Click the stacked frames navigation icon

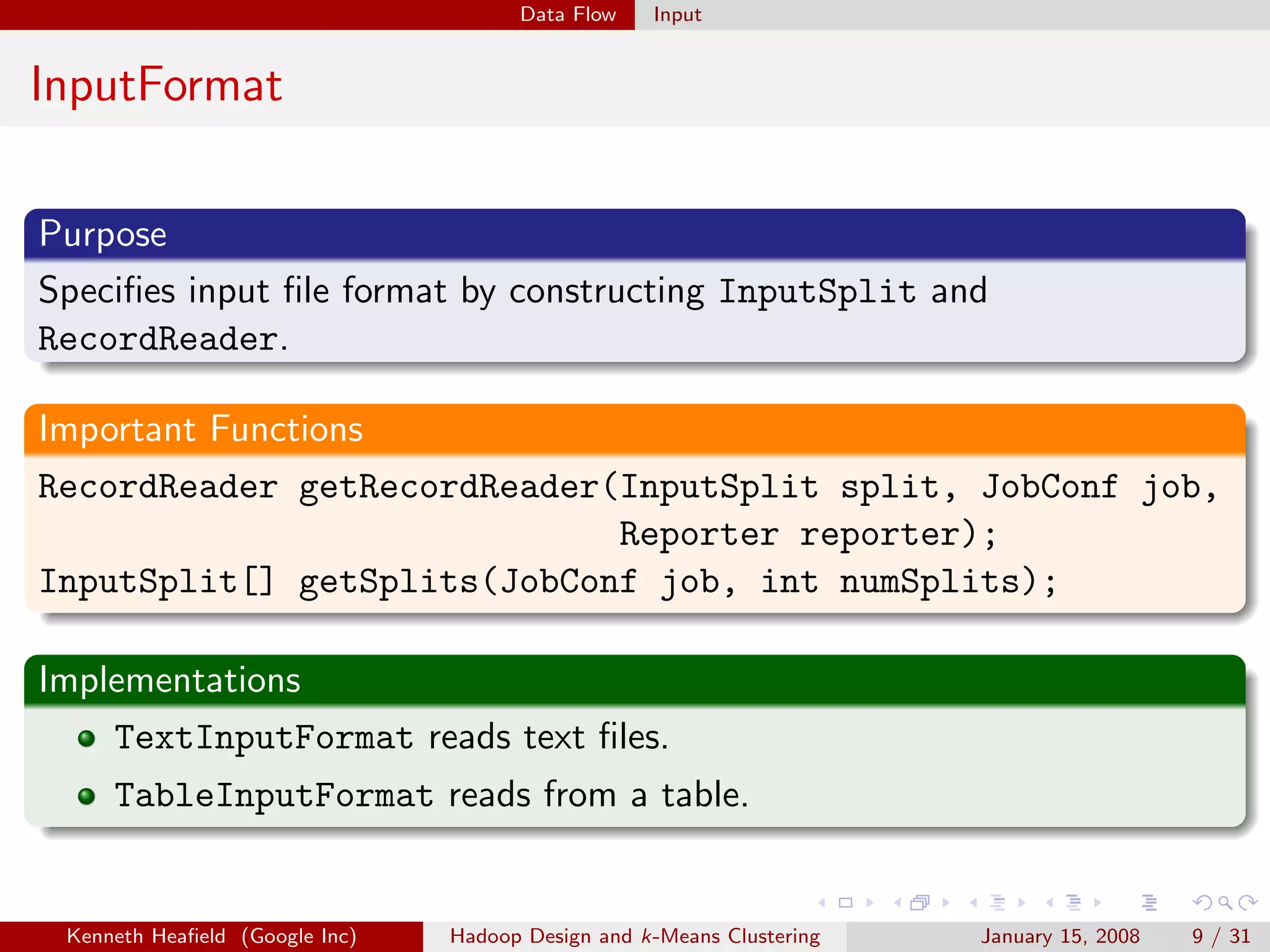coord(920,903)
